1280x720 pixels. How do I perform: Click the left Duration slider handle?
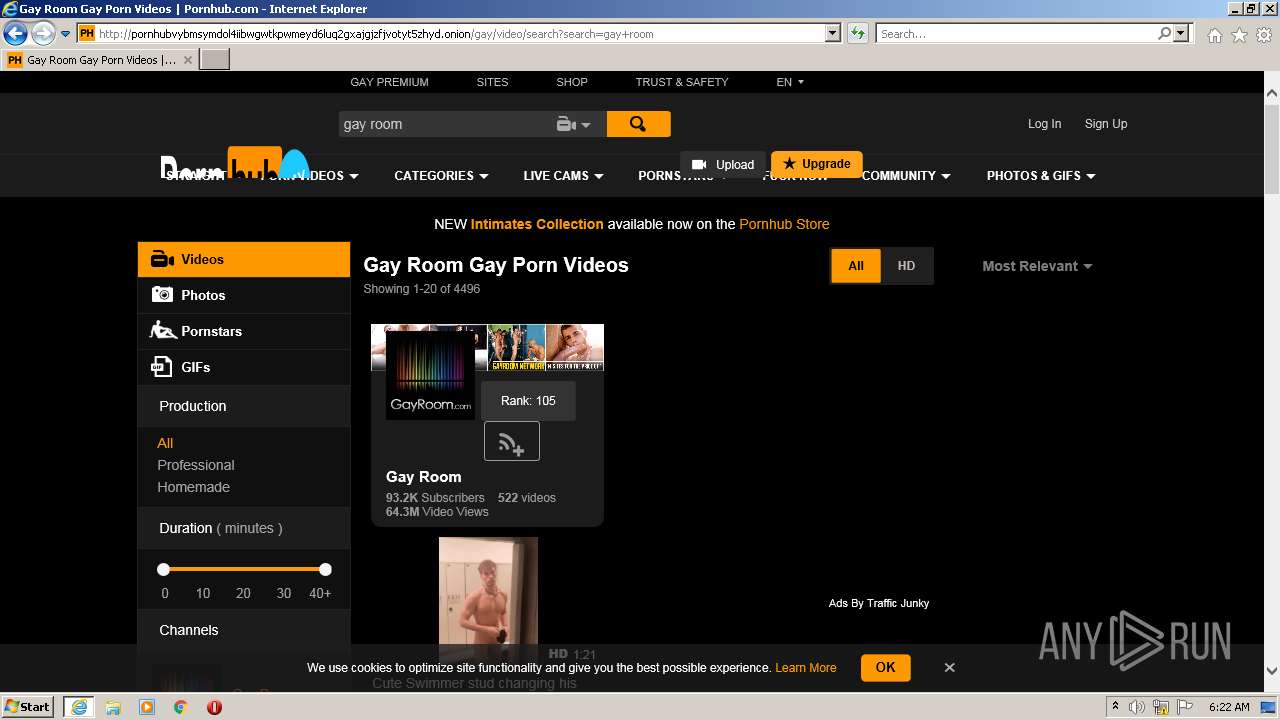point(163,569)
